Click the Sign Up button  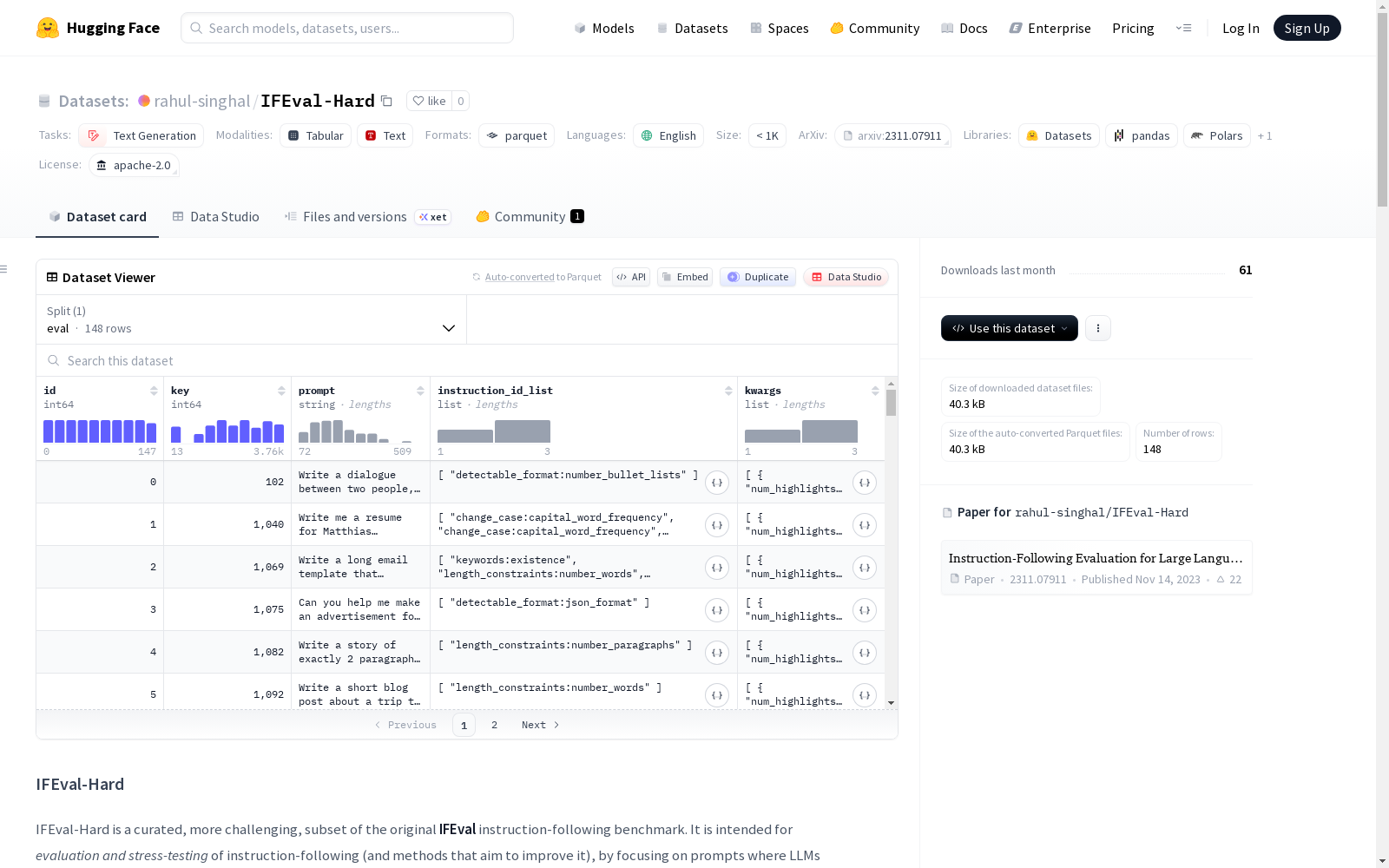1307,28
